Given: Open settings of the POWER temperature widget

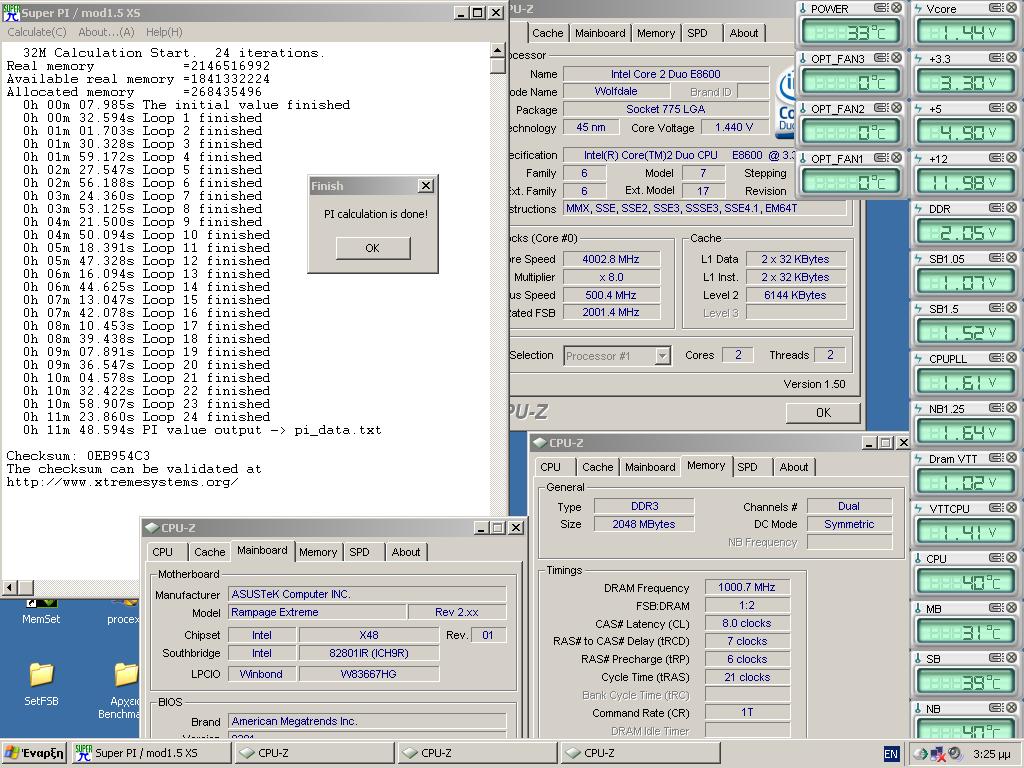Looking at the screenshot, I should [881, 8].
